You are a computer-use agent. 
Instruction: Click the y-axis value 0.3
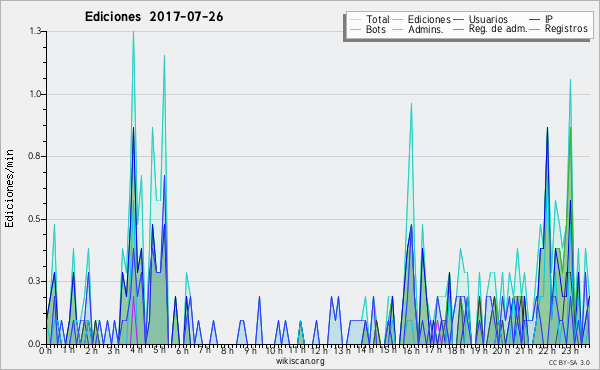coord(35,281)
